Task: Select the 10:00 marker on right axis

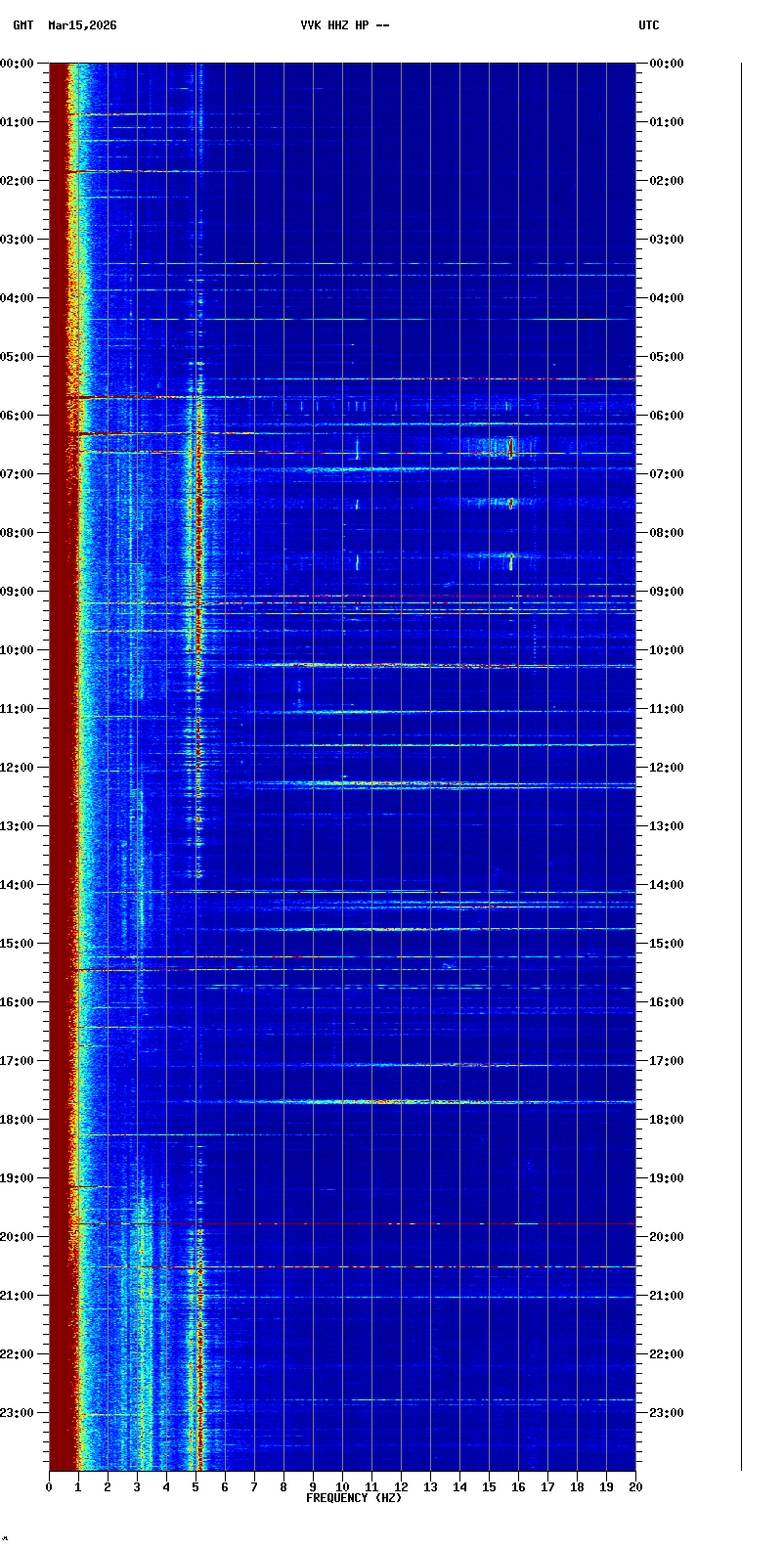Action: pyautogui.click(x=666, y=650)
